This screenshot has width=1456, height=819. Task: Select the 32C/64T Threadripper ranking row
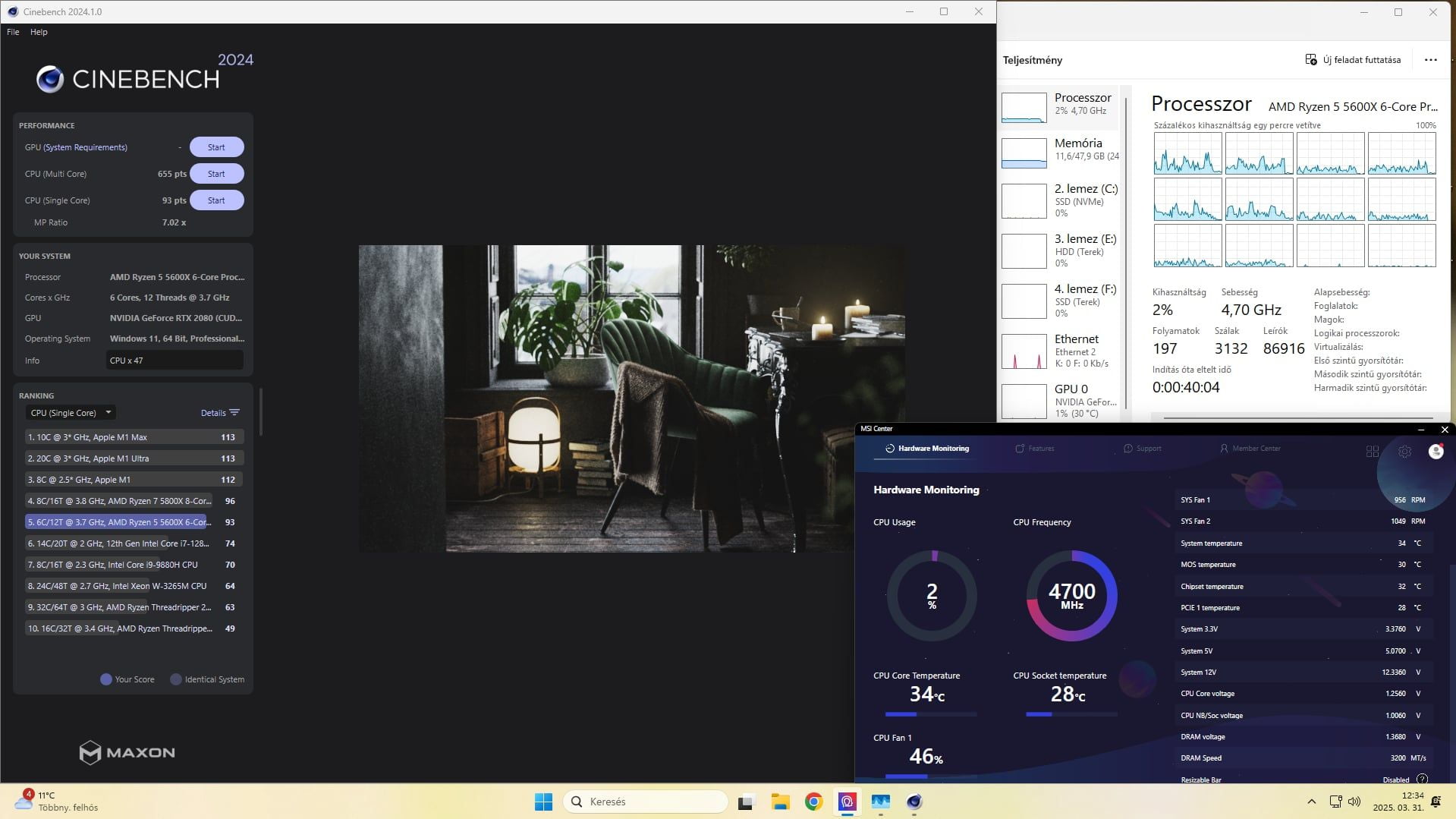134,607
